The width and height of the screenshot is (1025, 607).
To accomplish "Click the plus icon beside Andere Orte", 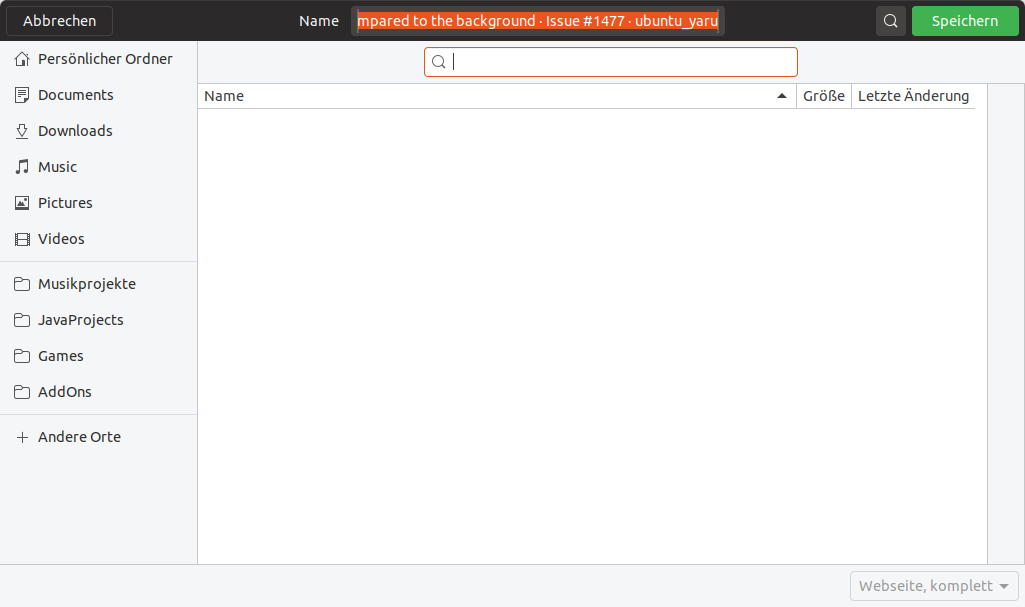I will tap(22, 437).
